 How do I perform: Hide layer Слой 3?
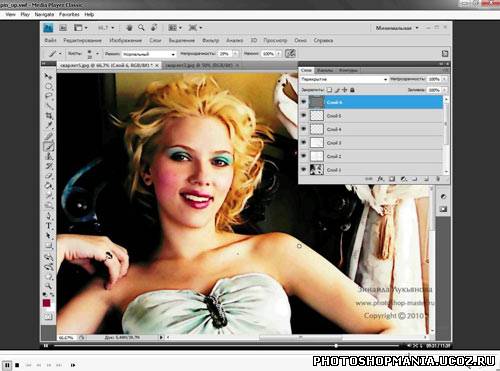(304, 142)
